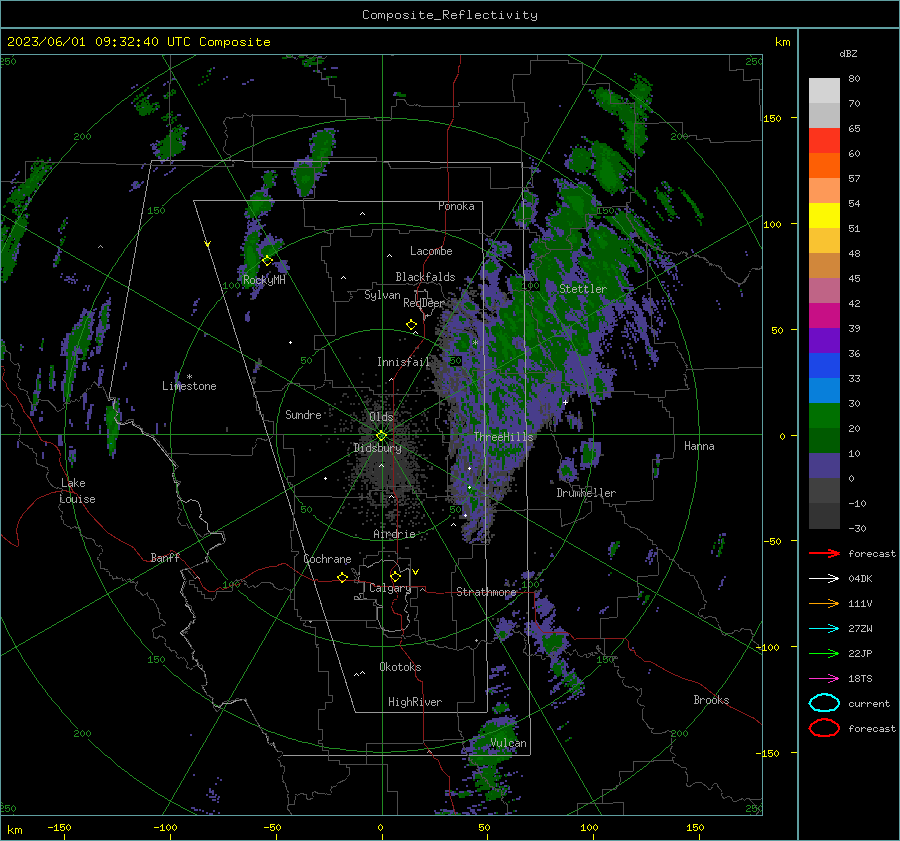Click the Vulcan label
Screen dimensions: 900x841
tap(508, 743)
